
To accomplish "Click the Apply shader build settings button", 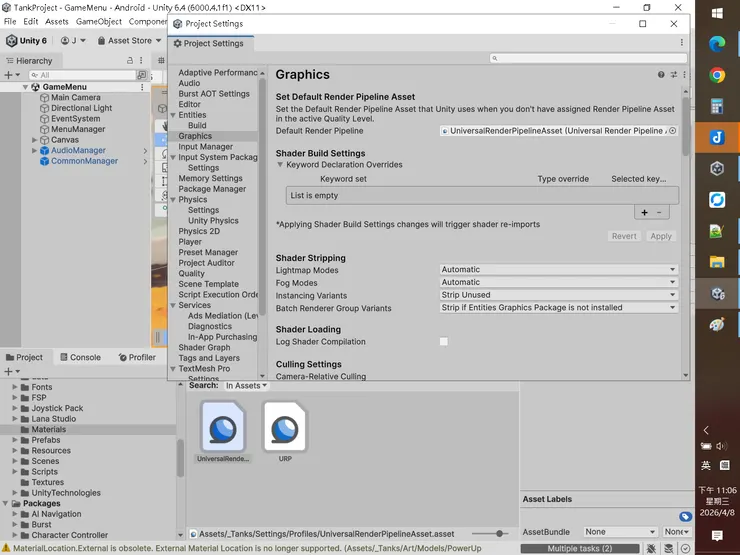I will tap(661, 236).
